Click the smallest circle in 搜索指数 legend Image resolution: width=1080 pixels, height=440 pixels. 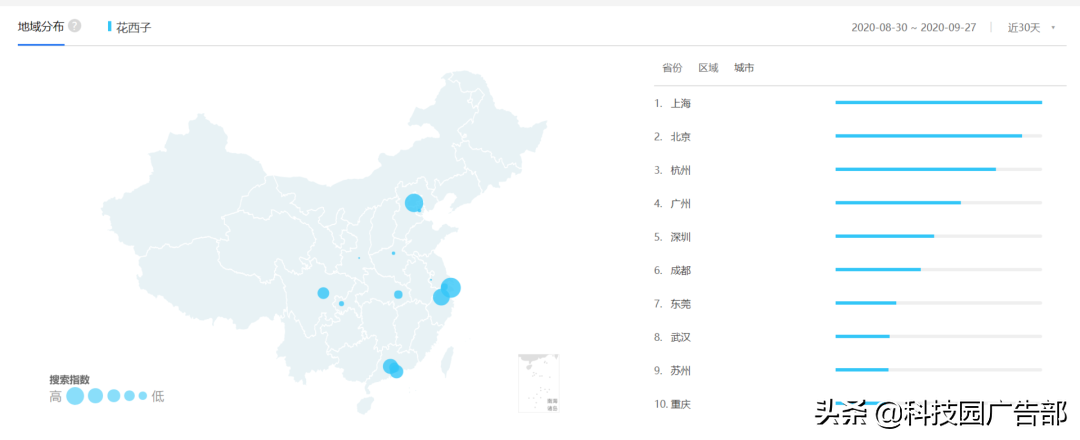[x=143, y=396]
